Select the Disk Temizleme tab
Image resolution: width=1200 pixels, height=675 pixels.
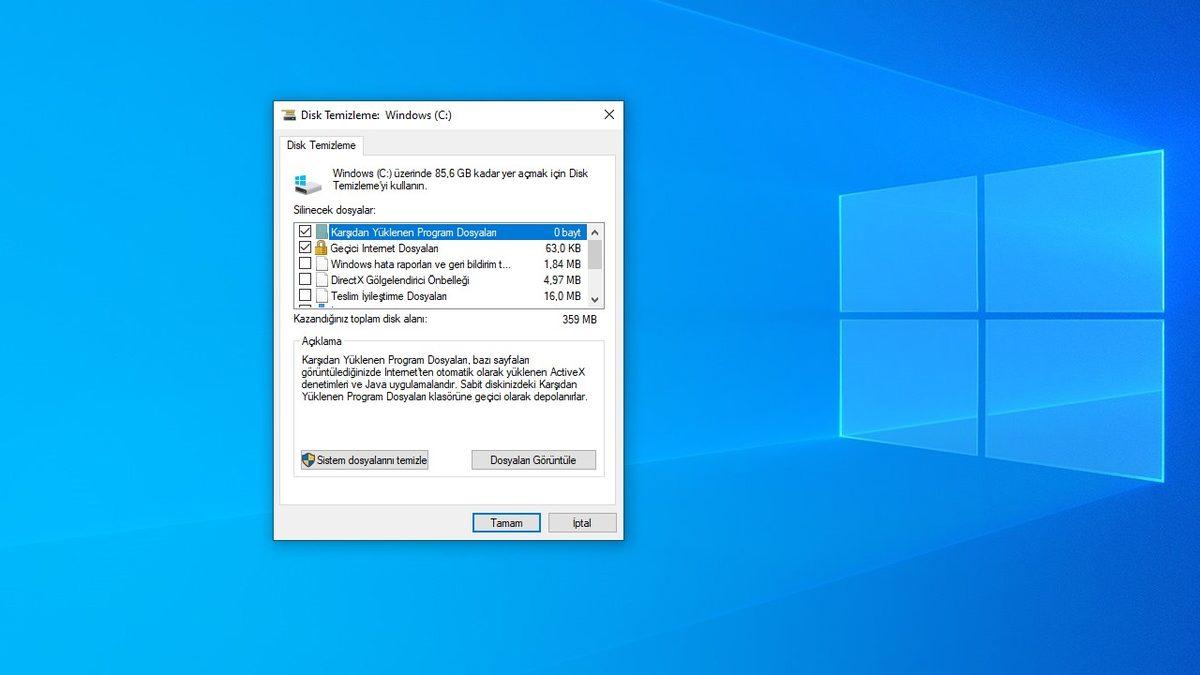[320, 145]
